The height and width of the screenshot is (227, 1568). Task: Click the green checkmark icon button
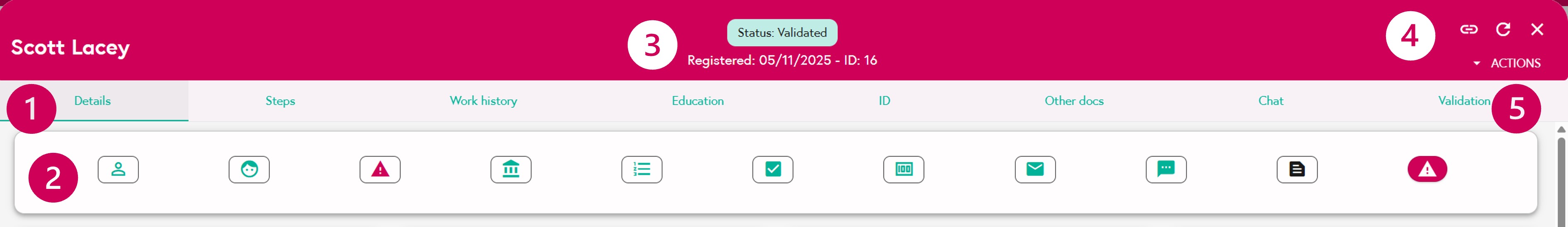tap(772, 169)
